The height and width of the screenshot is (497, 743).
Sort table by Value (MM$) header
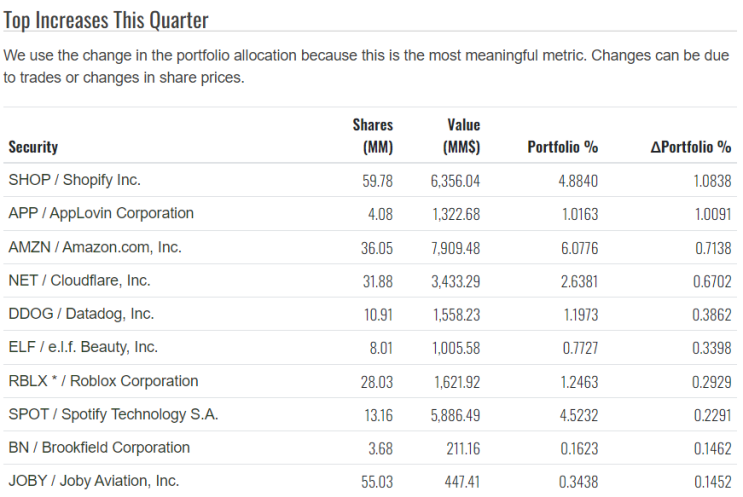coord(461,136)
